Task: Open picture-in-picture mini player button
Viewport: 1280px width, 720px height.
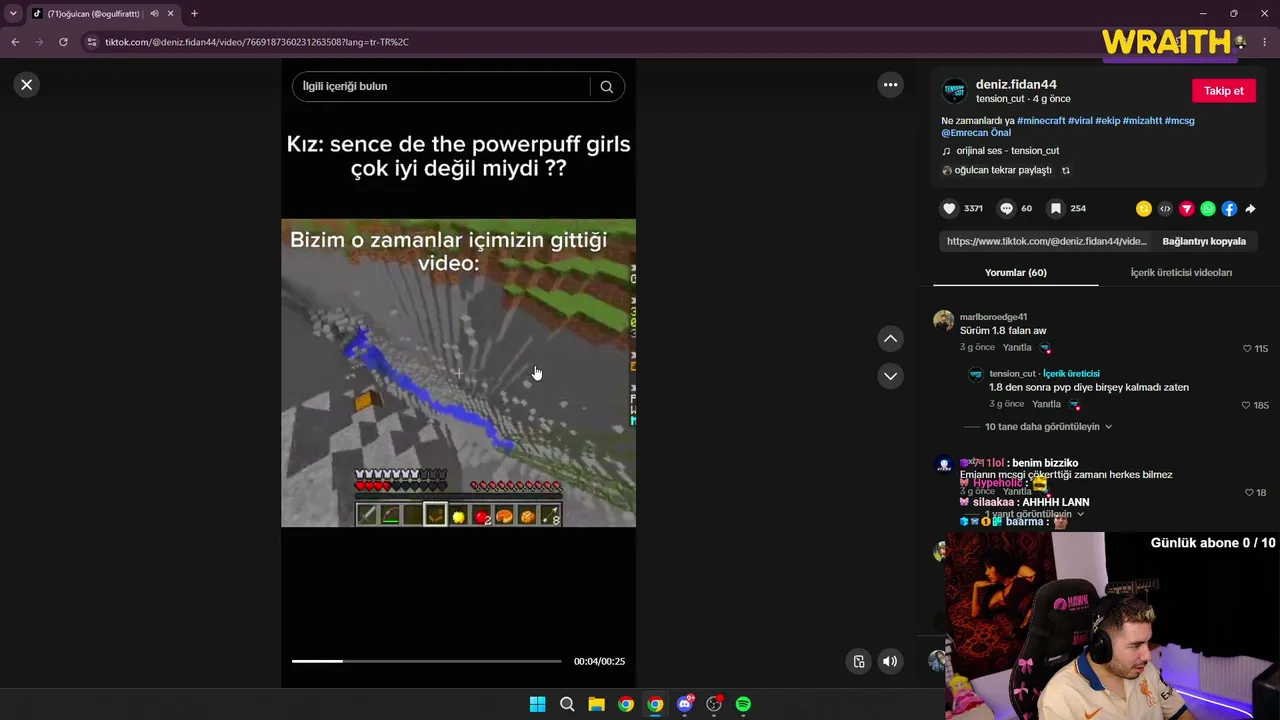Action: coord(858,662)
